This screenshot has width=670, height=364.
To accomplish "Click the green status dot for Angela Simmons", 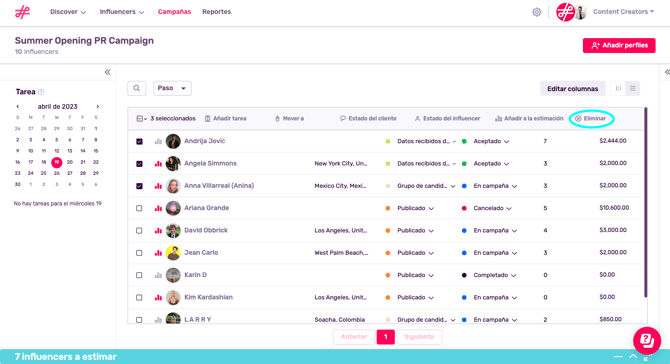I will pyautogui.click(x=464, y=164).
